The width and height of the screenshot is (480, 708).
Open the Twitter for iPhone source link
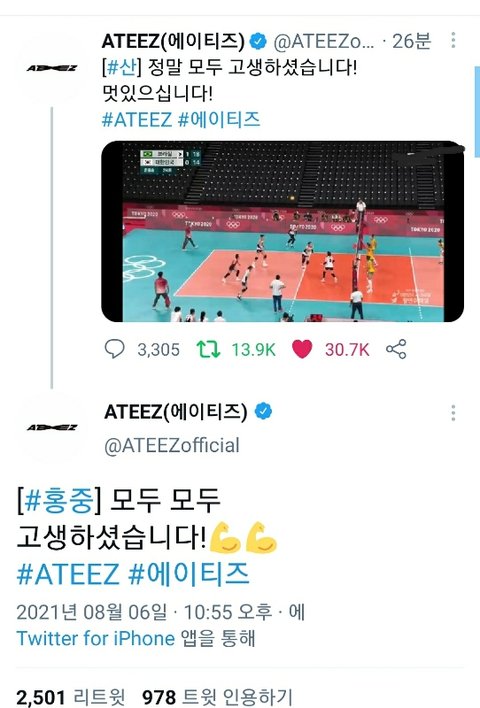(95, 638)
